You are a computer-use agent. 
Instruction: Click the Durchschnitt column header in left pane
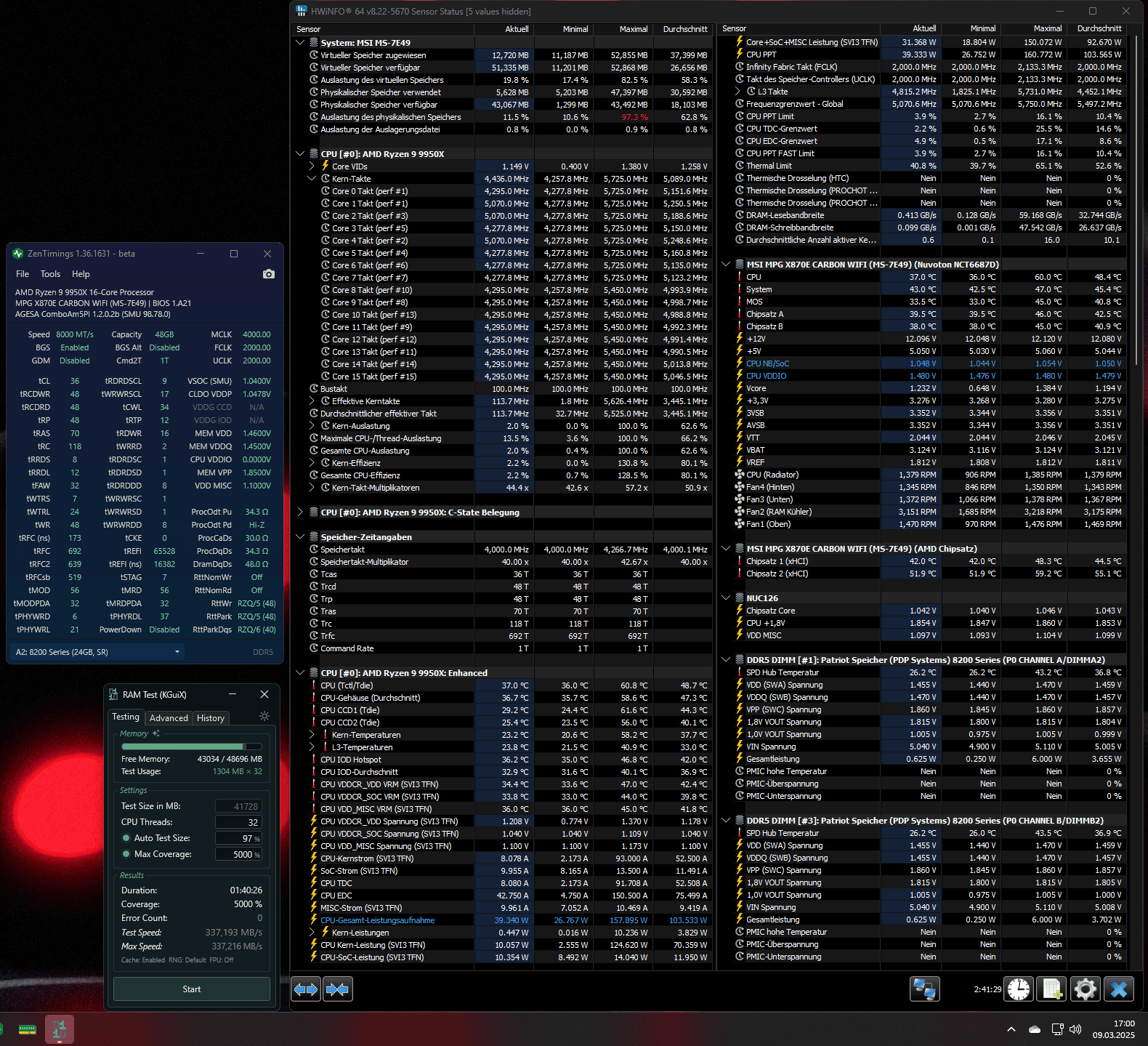tap(682, 29)
